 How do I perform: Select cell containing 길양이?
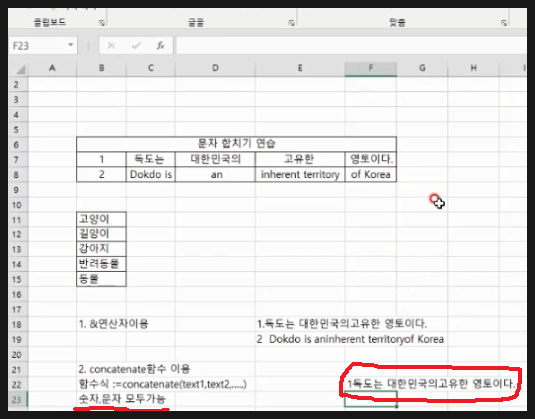point(101,234)
